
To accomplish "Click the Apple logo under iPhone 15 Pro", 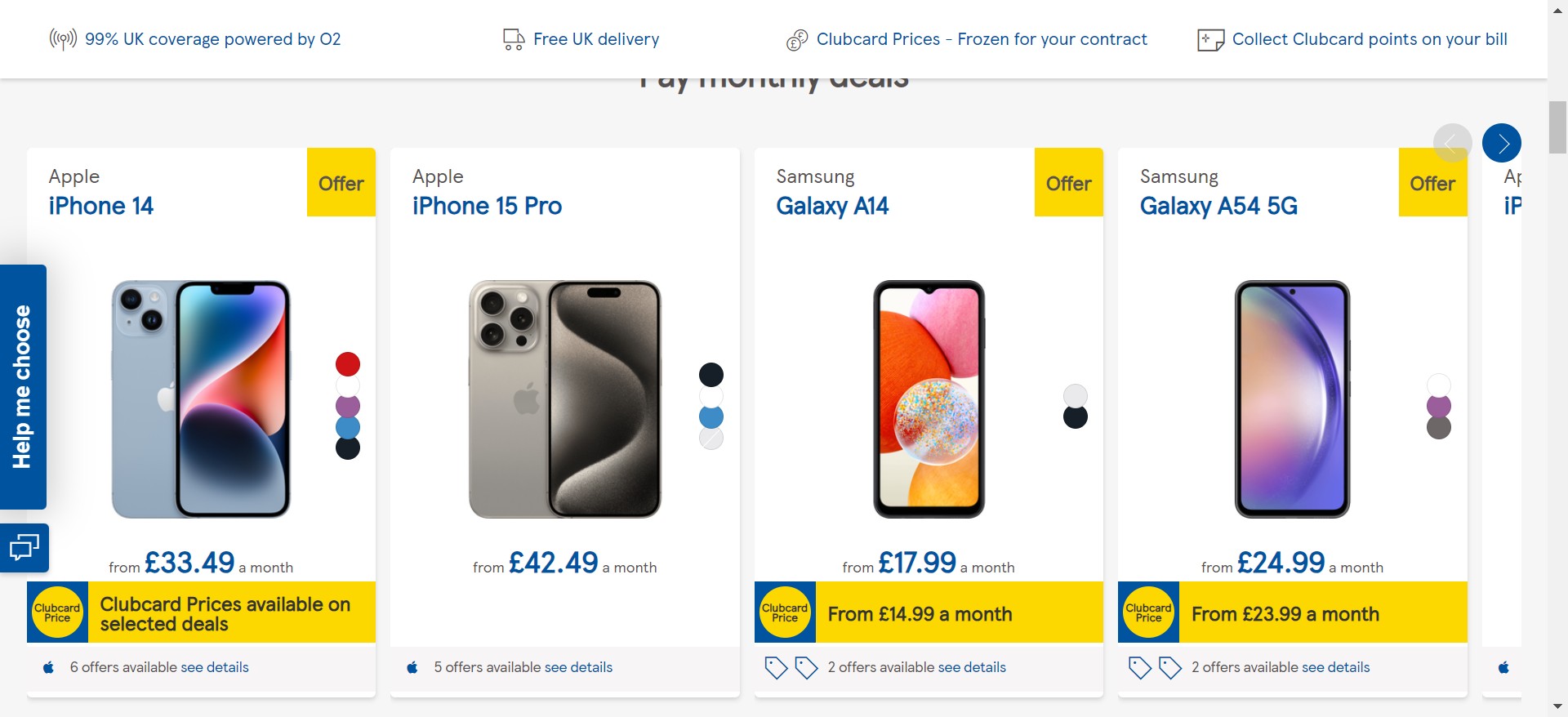I will (412, 667).
